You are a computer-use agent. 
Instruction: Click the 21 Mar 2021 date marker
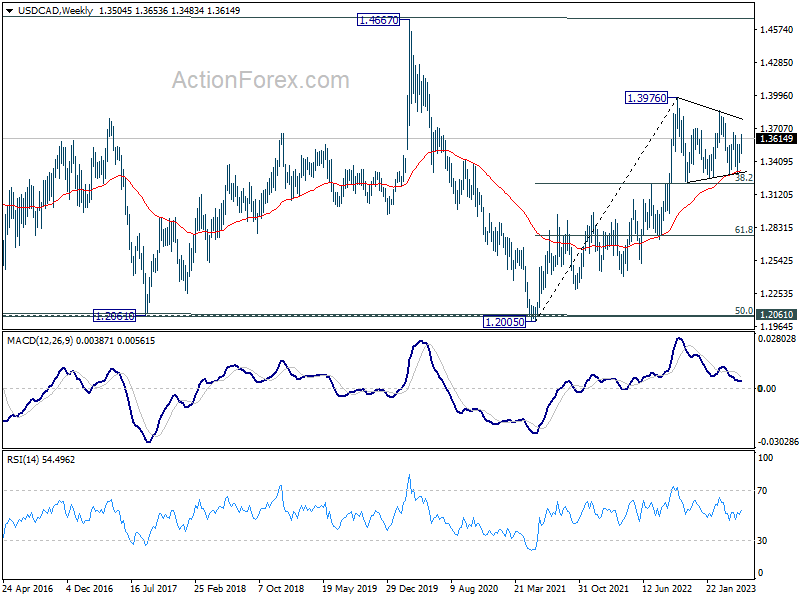click(x=540, y=588)
